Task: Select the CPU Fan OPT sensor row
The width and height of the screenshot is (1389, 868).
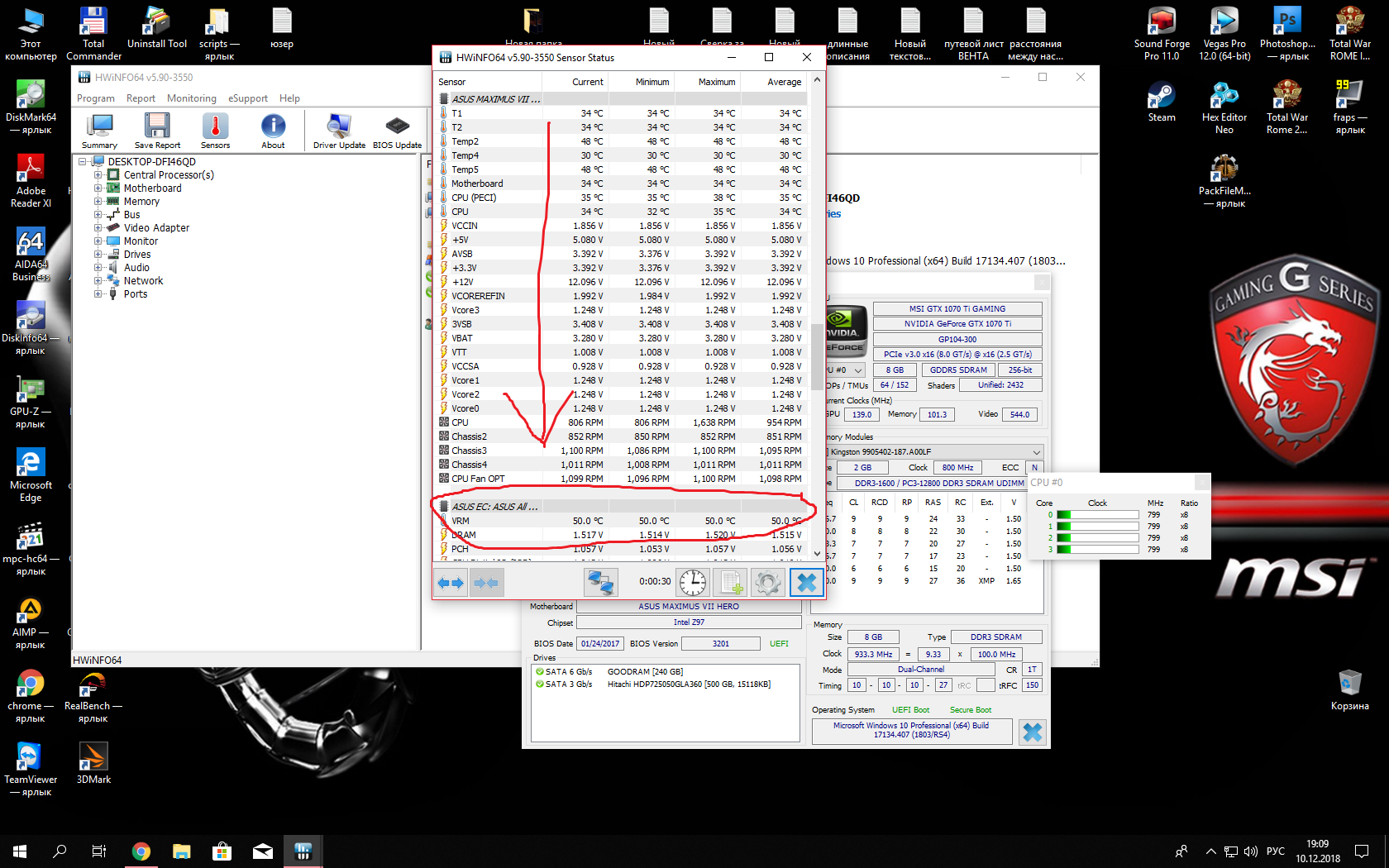Action: point(622,479)
